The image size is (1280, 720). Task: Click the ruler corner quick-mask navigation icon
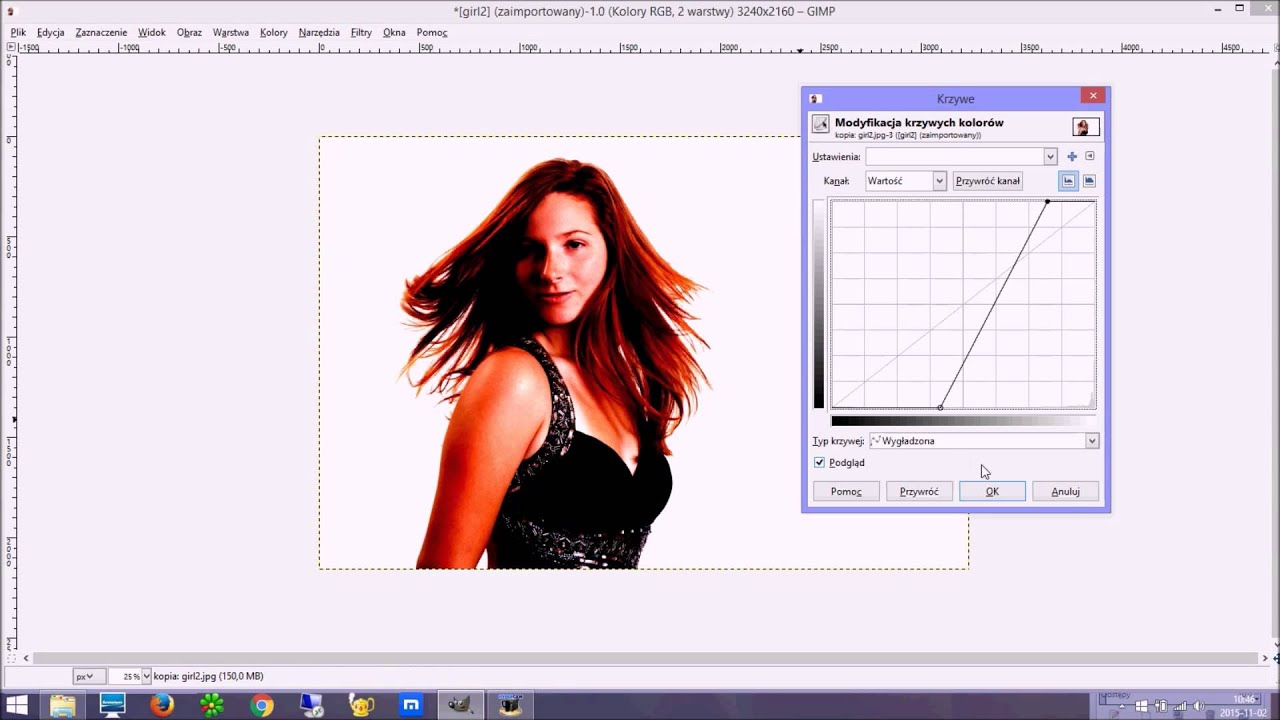(x=11, y=48)
